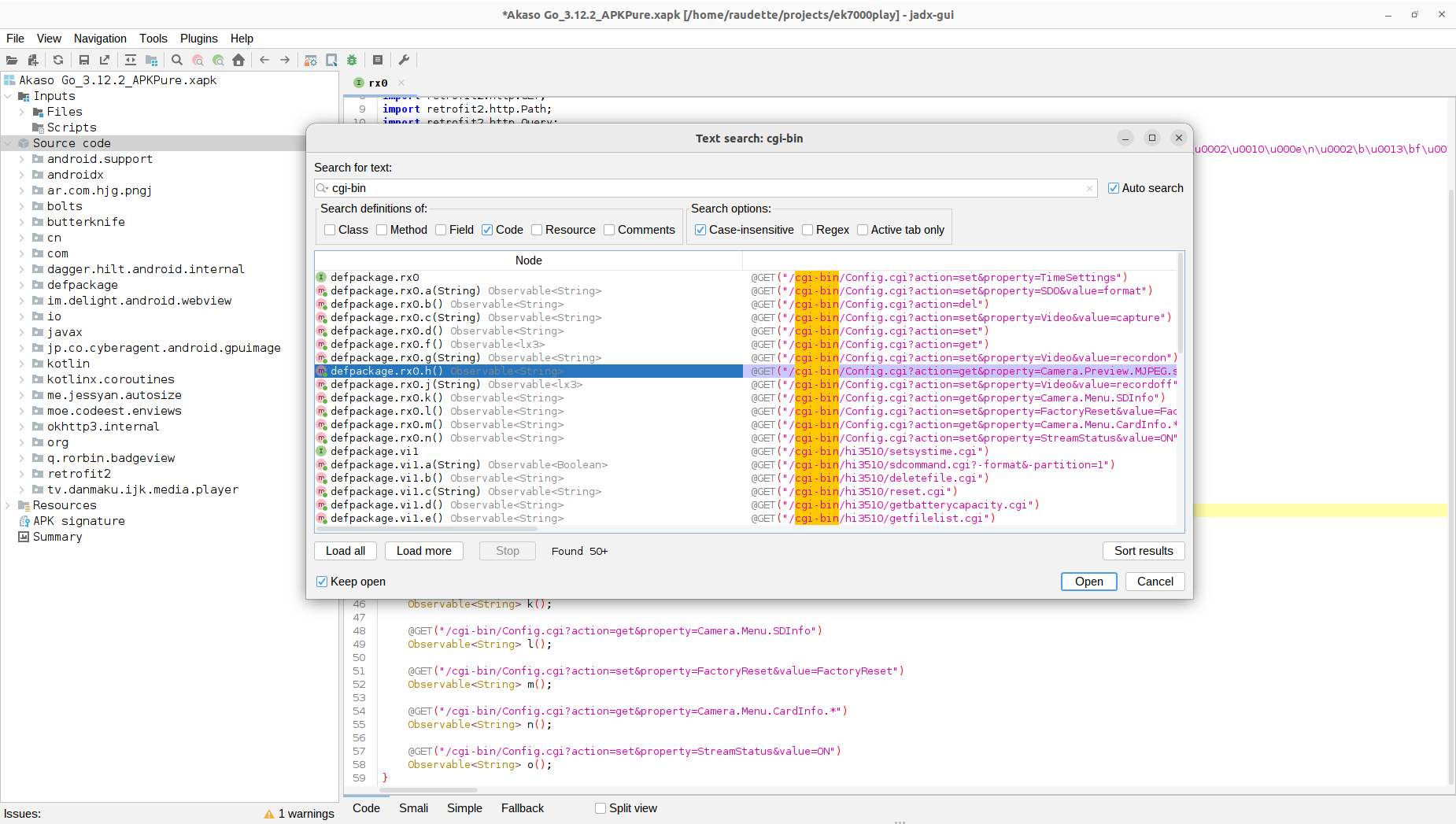1456x824 pixels.
Task: Click the search text input field
Action: (x=706, y=188)
